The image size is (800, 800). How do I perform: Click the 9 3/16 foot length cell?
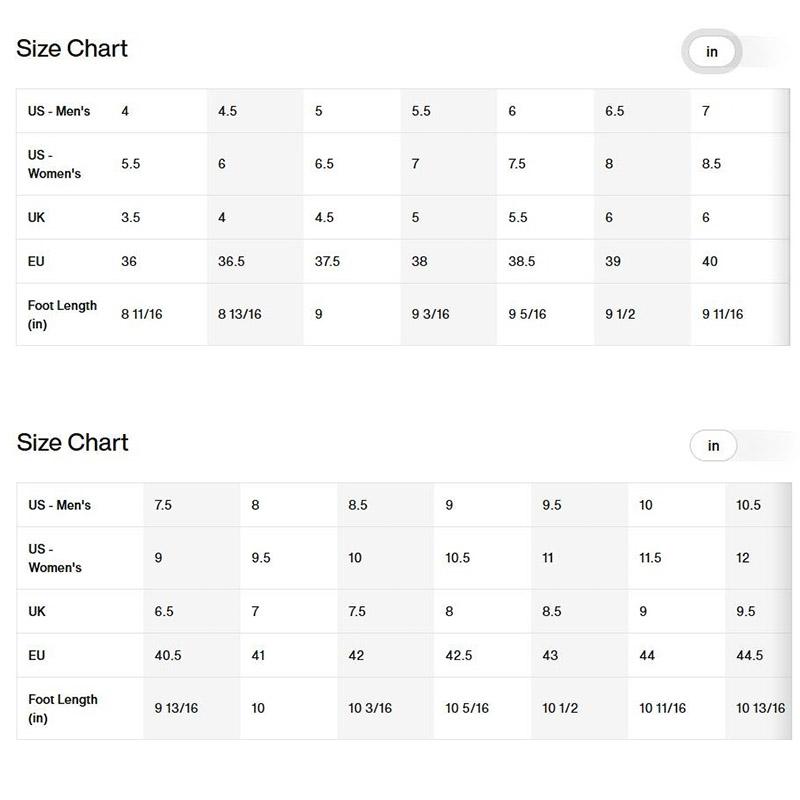[430, 314]
